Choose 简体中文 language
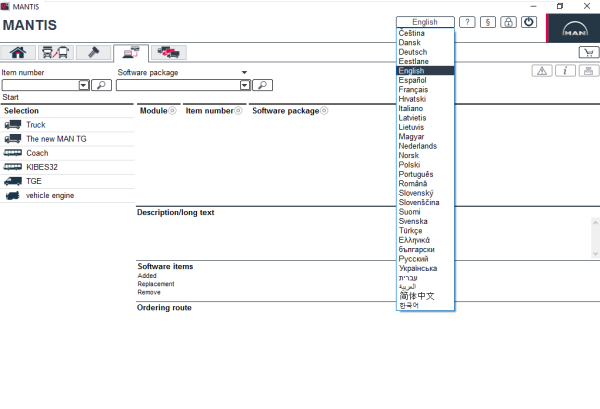Viewport: 600px width, 409px height. pyautogui.click(x=425, y=296)
